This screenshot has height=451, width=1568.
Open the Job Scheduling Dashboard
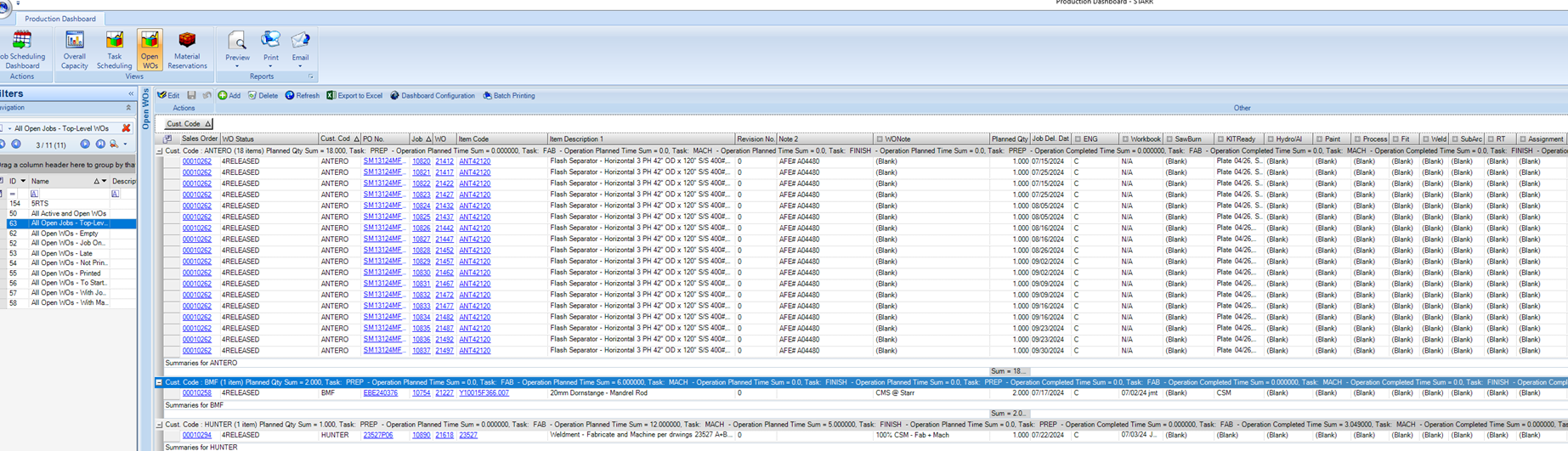tap(21, 49)
